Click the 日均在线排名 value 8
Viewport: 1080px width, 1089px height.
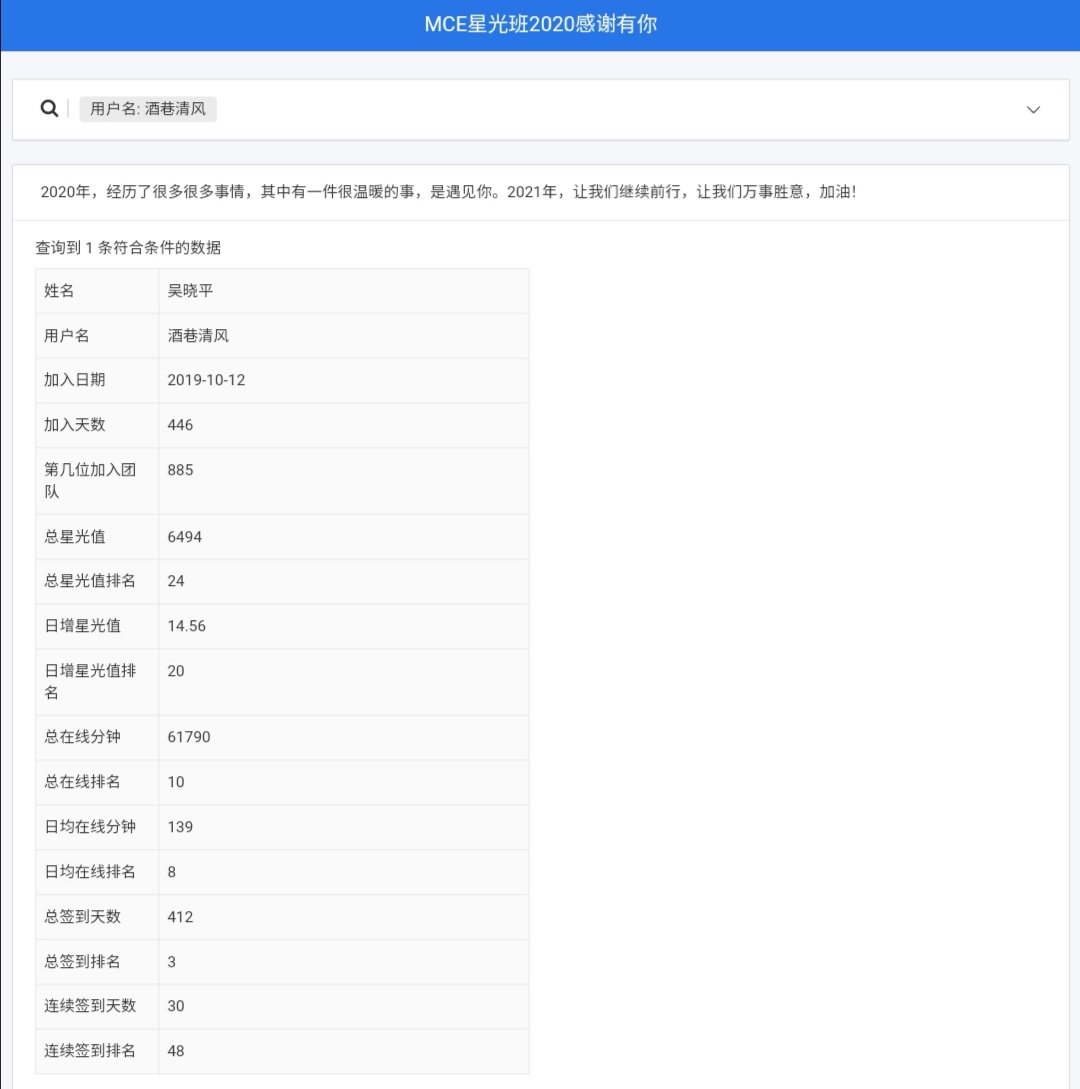pyautogui.click(x=172, y=872)
